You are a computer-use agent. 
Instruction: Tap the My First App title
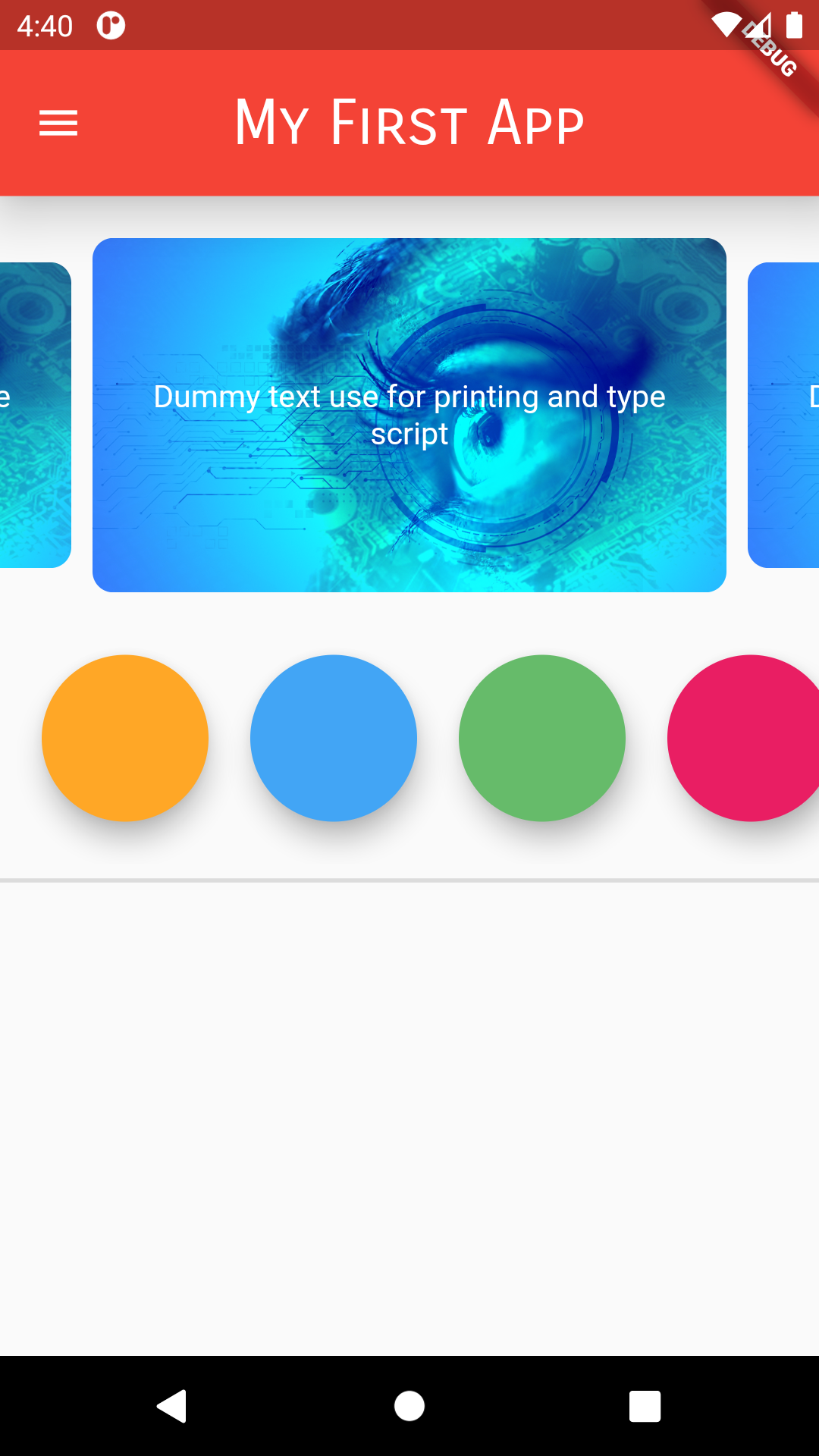[x=409, y=123]
